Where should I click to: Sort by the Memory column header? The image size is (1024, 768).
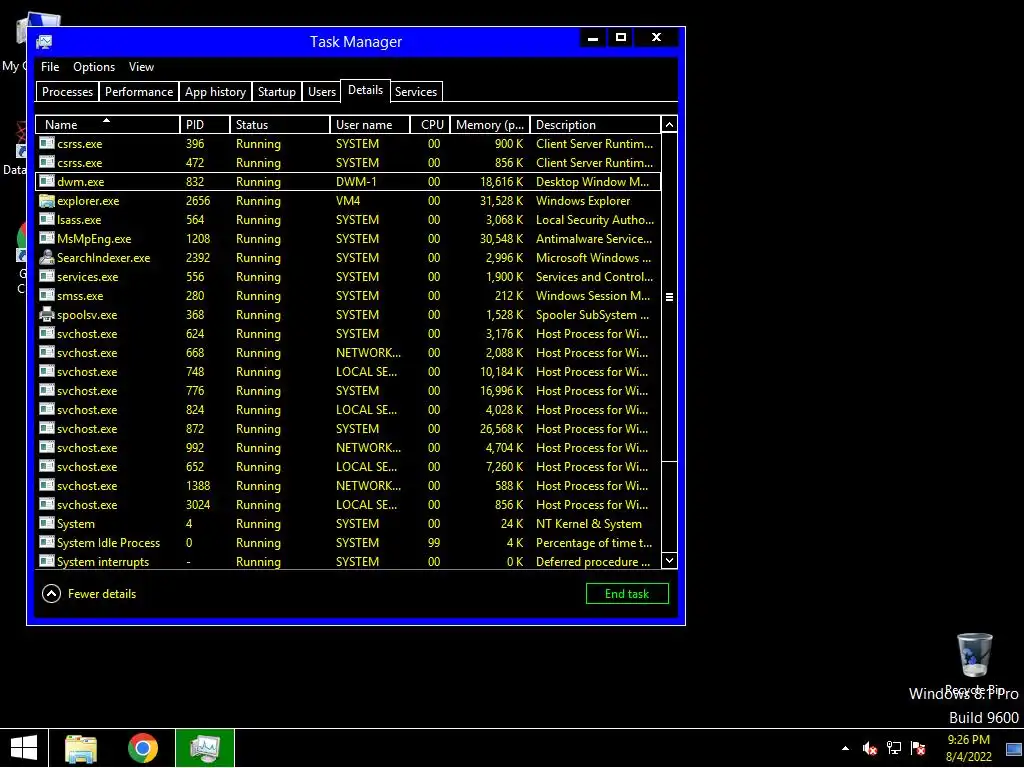point(490,124)
